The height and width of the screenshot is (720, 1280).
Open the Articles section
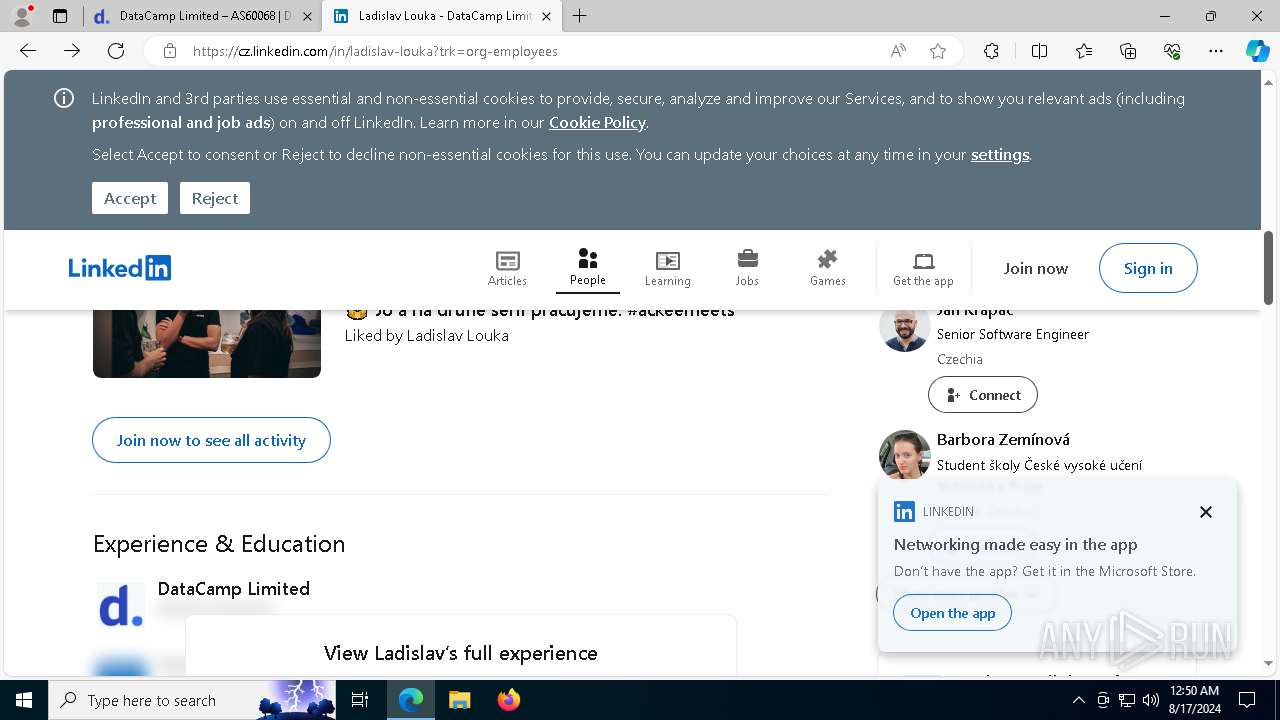pos(507,268)
